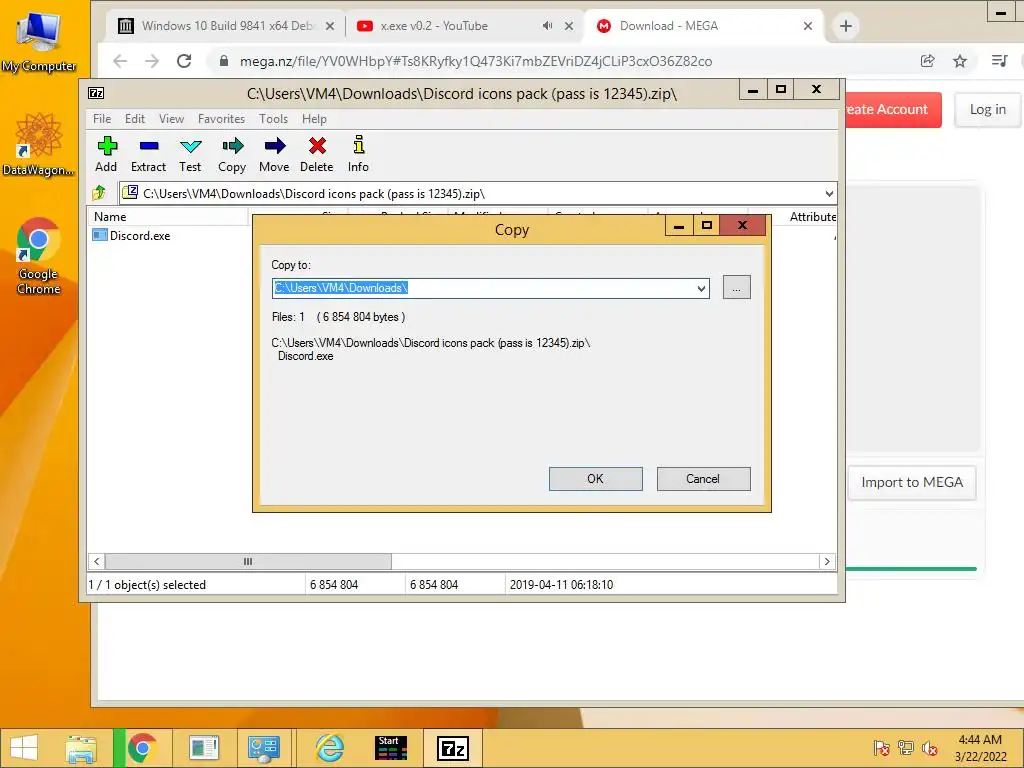Viewport: 1024px width, 768px height.
Task: Click the Delete toolbar icon
Action: click(x=317, y=154)
